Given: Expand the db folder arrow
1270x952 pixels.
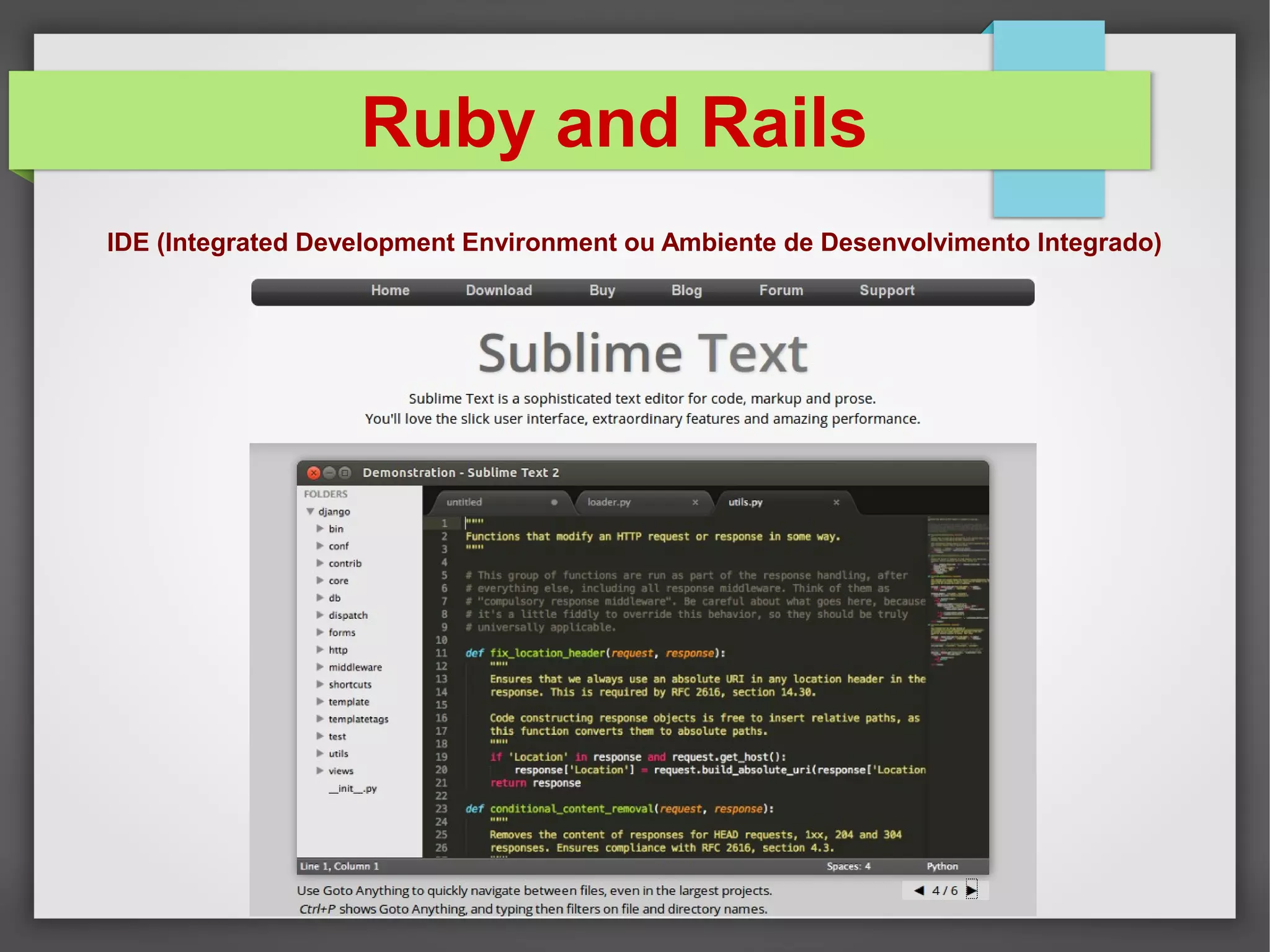Looking at the screenshot, I should (x=320, y=598).
